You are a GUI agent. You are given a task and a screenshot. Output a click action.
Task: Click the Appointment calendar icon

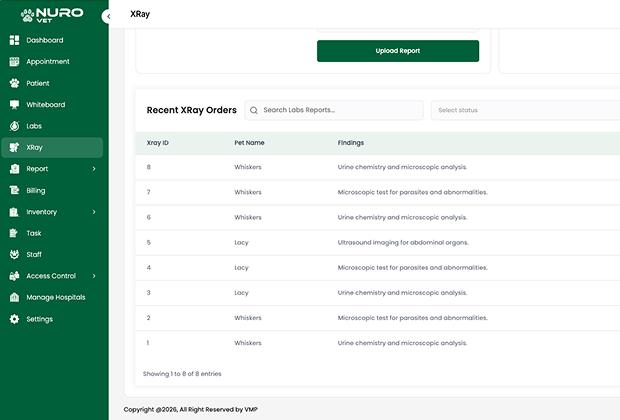14,61
